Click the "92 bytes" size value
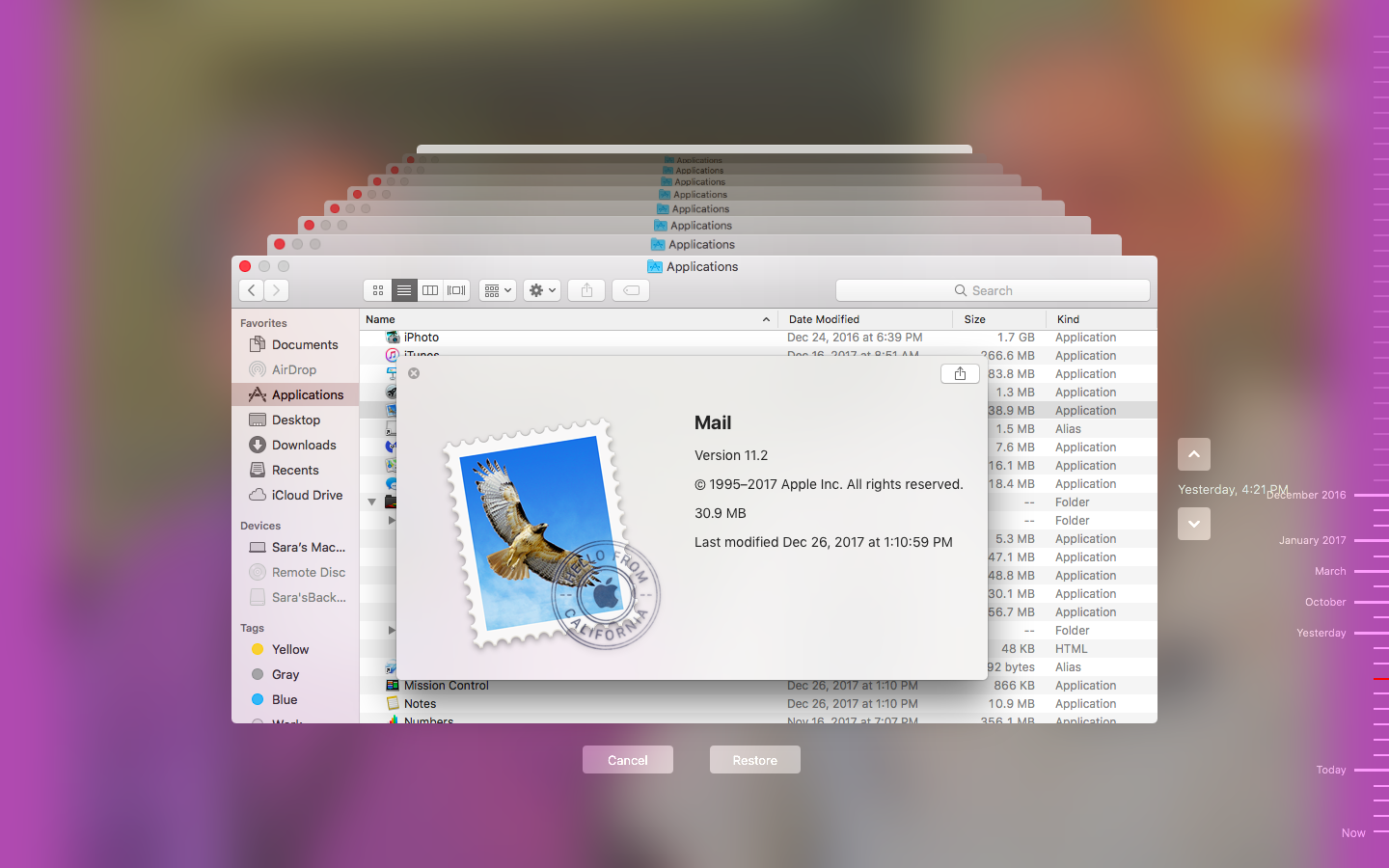Viewport: 1389px width, 868px height. click(x=1012, y=667)
